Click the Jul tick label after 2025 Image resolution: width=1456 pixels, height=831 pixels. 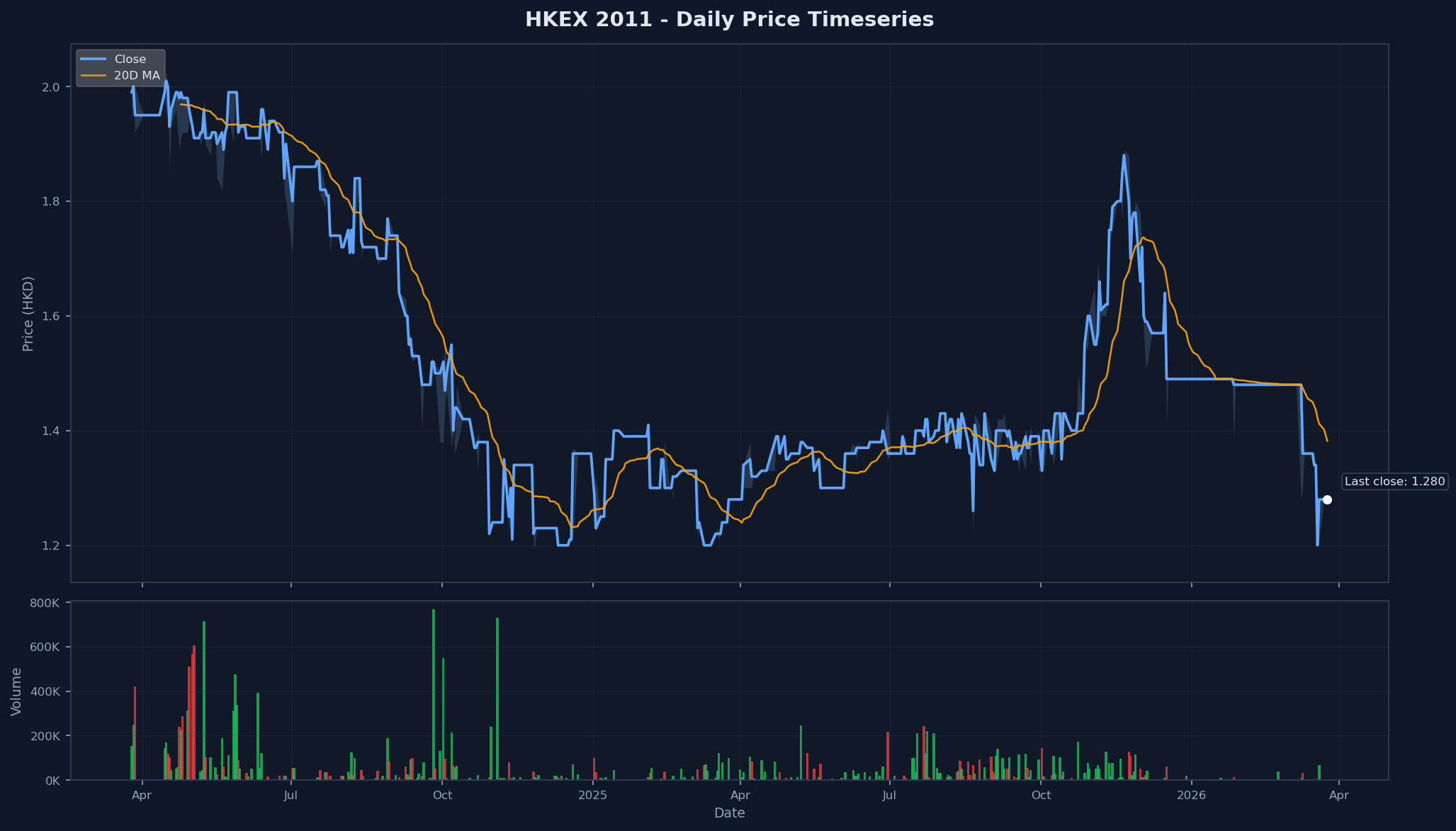[x=889, y=796]
